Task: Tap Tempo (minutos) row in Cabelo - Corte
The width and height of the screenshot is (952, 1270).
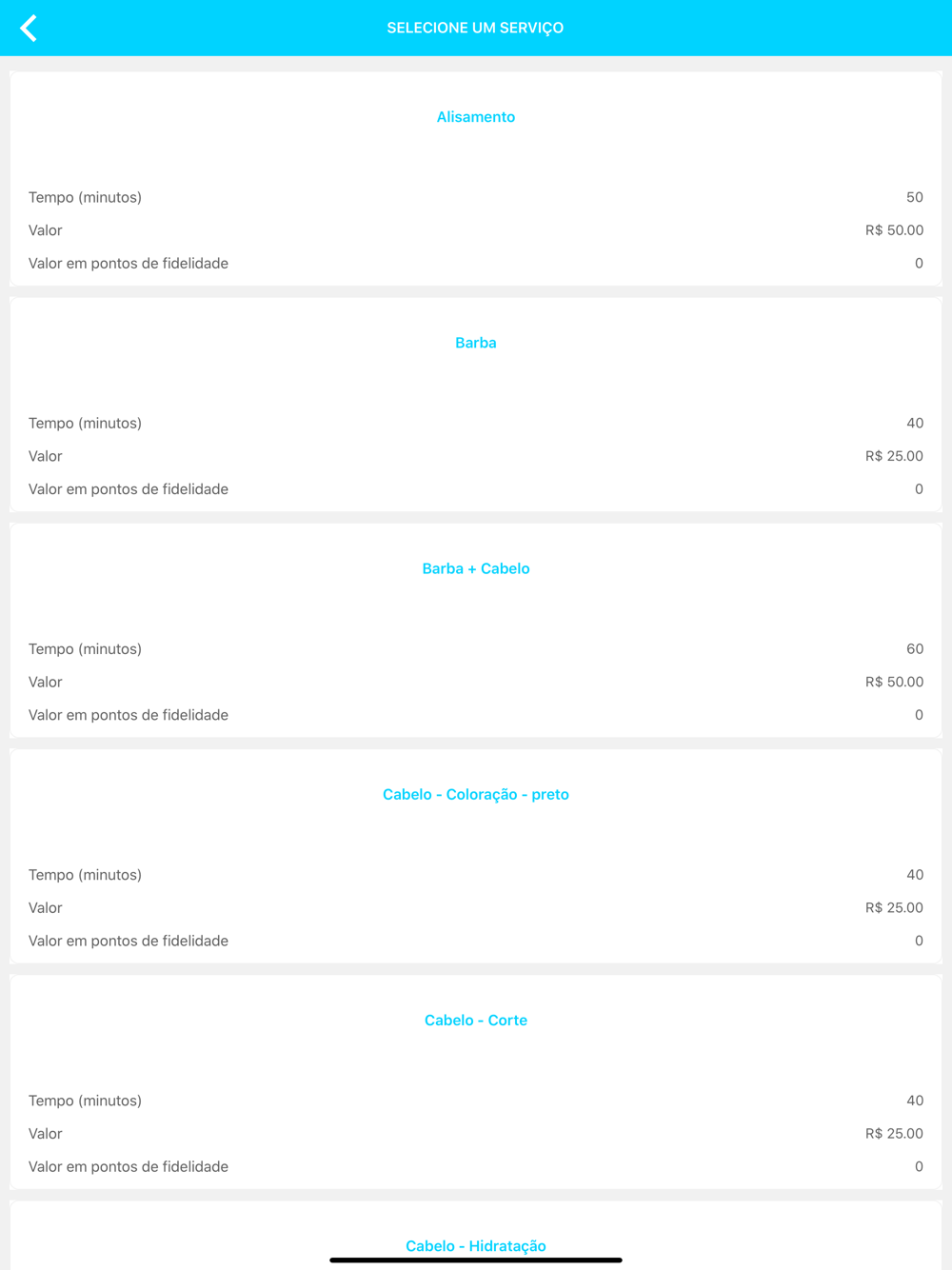Action: coord(476,1101)
